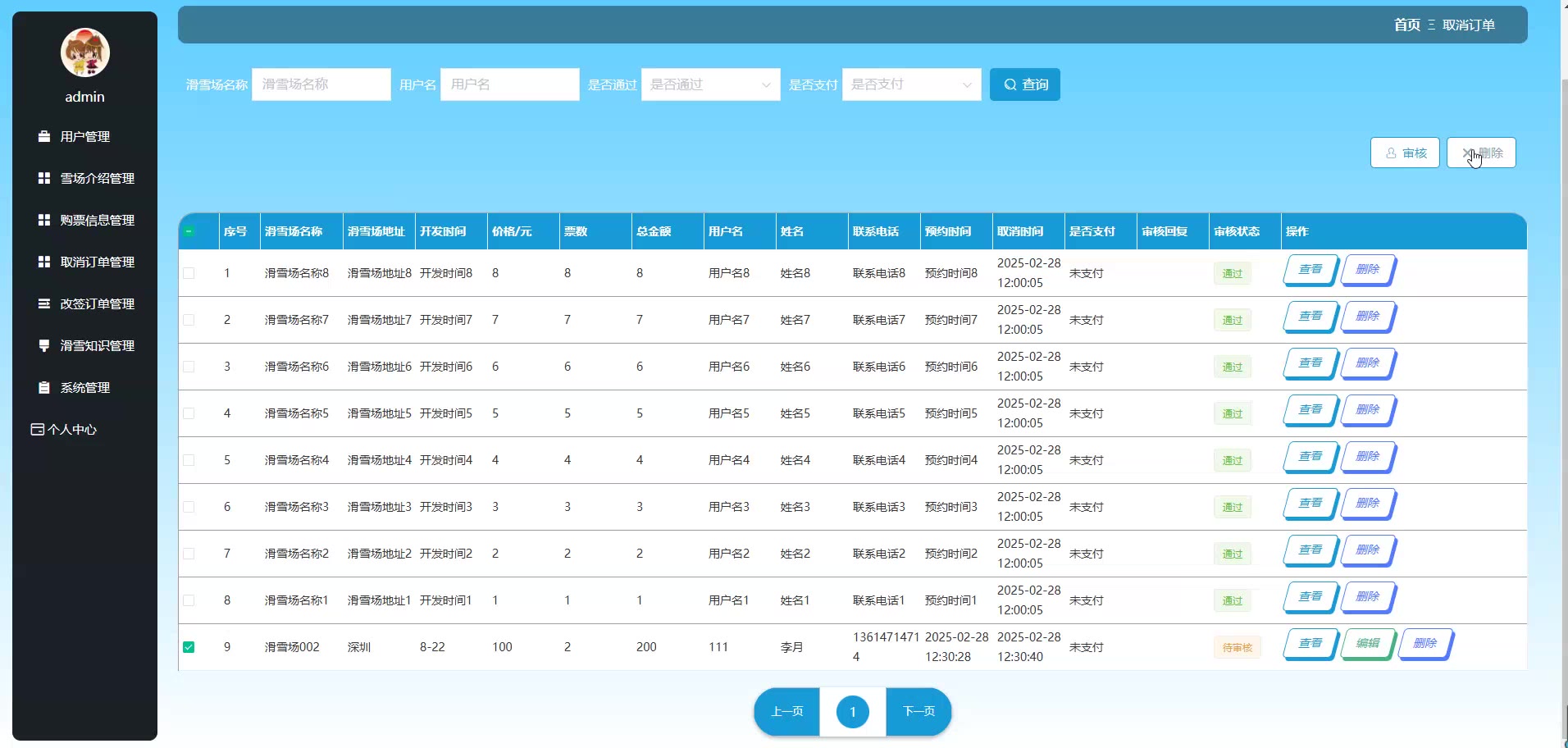Go to 首页 in the breadcrumb

[1406, 25]
